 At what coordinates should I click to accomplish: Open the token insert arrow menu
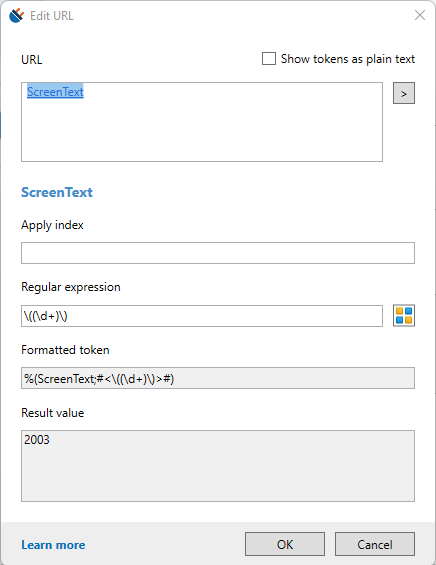coord(404,93)
